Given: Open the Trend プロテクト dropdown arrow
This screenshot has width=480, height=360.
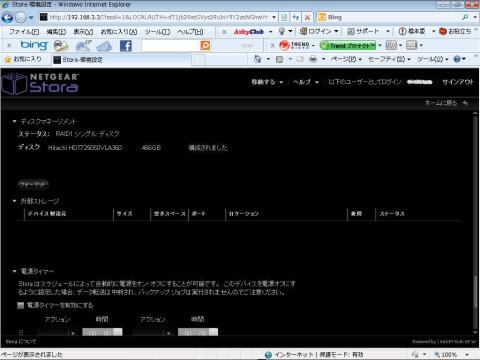Looking at the screenshot, I should (x=380, y=45).
